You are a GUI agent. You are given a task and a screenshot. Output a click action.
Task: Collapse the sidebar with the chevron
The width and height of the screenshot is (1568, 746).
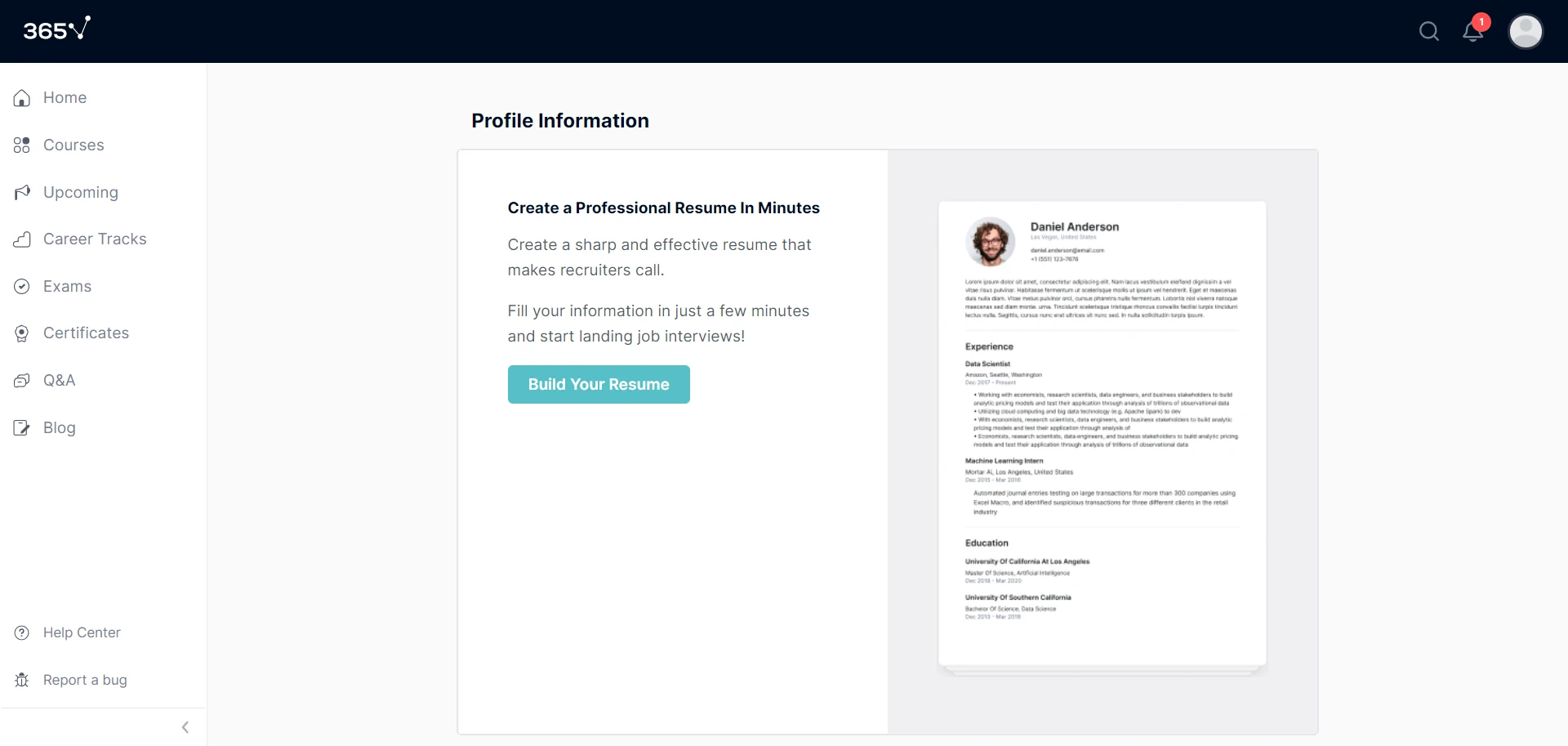pyautogui.click(x=185, y=727)
